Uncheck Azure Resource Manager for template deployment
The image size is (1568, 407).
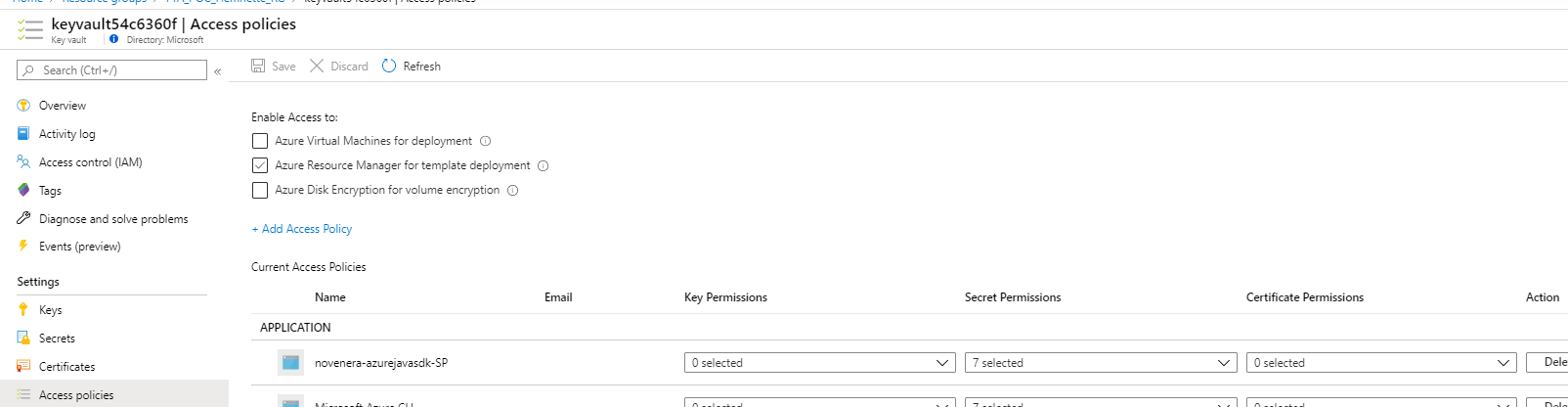click(x=260, y=165)
